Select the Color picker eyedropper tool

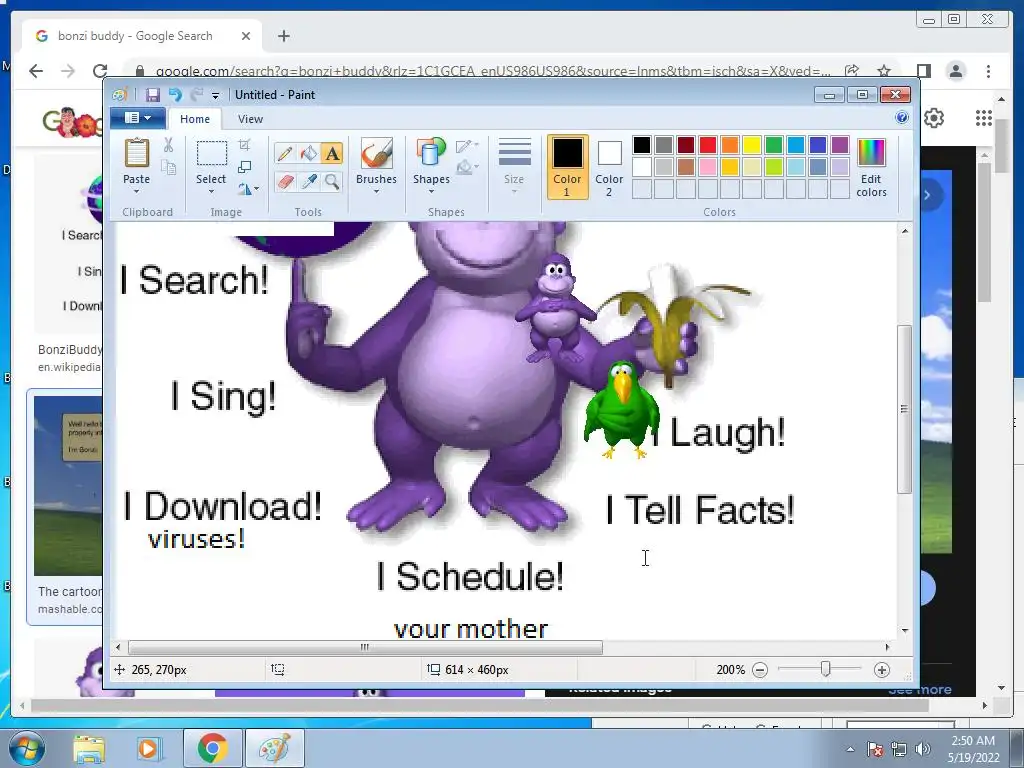[x=308, y=181]
